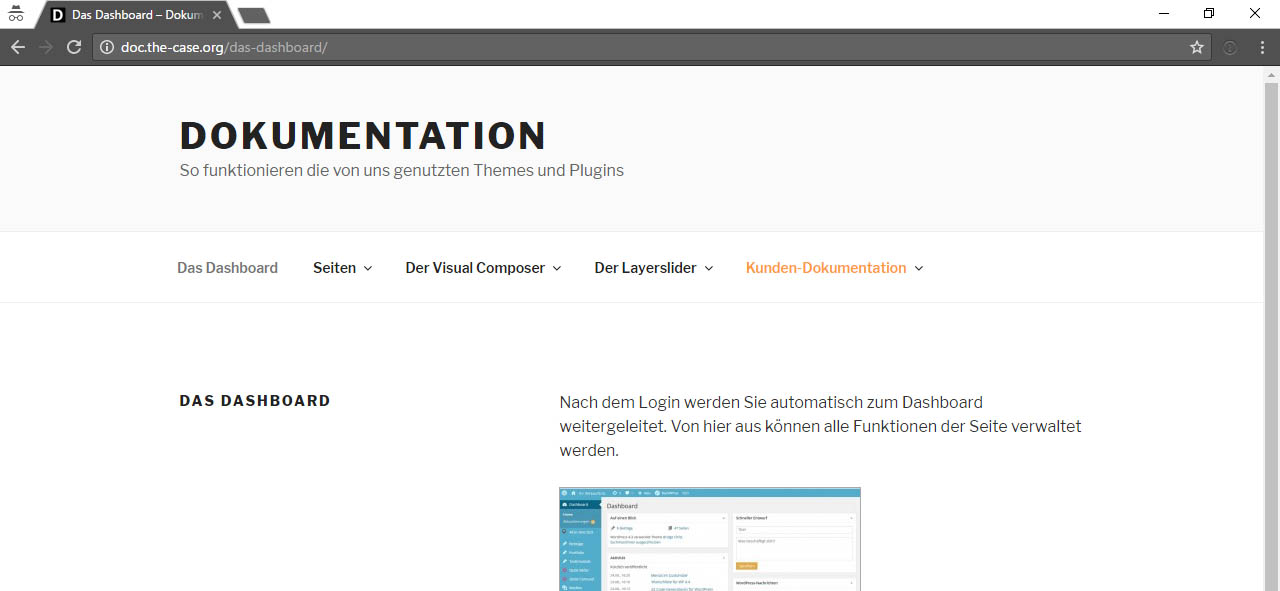Click the DOKUMENTATION site title link
The height and width of the screenshot is (591, 1280).
click(x=363, y=136)
